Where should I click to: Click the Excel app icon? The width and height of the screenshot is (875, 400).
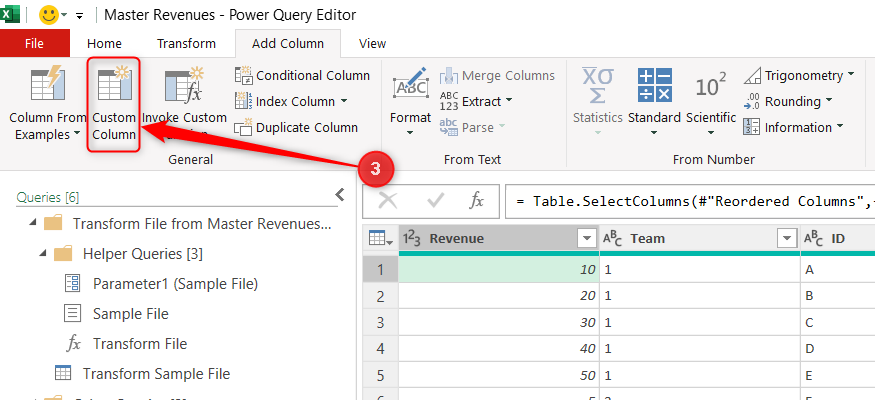pos(10,15)
